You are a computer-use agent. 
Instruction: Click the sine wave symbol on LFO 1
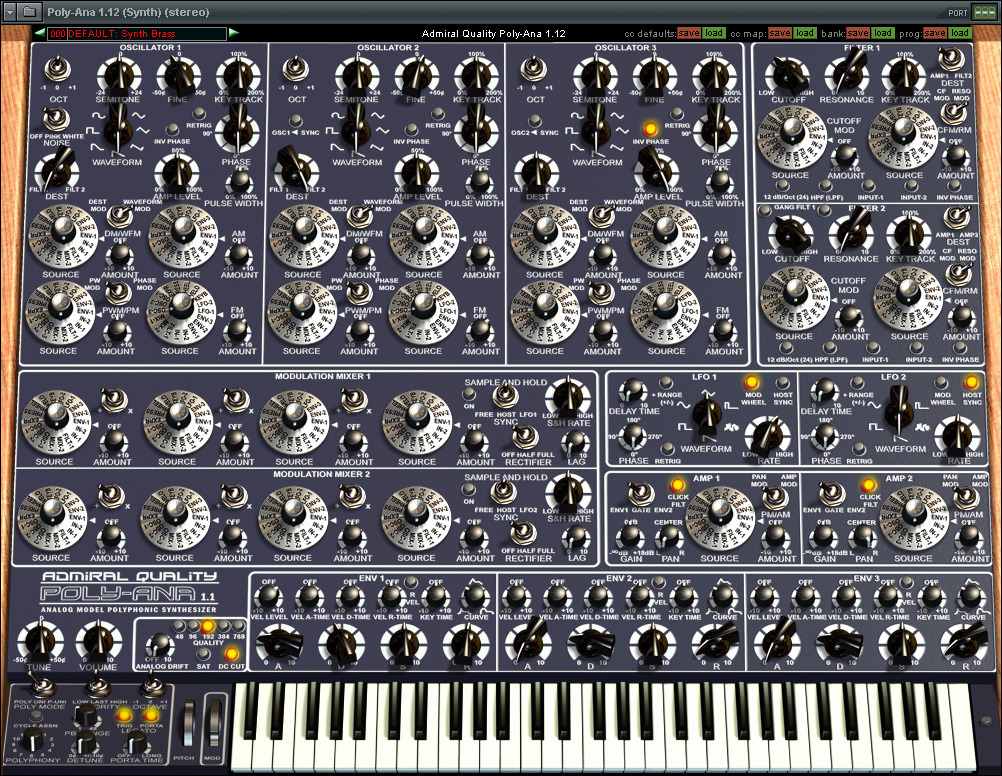(x=684, y=405)
